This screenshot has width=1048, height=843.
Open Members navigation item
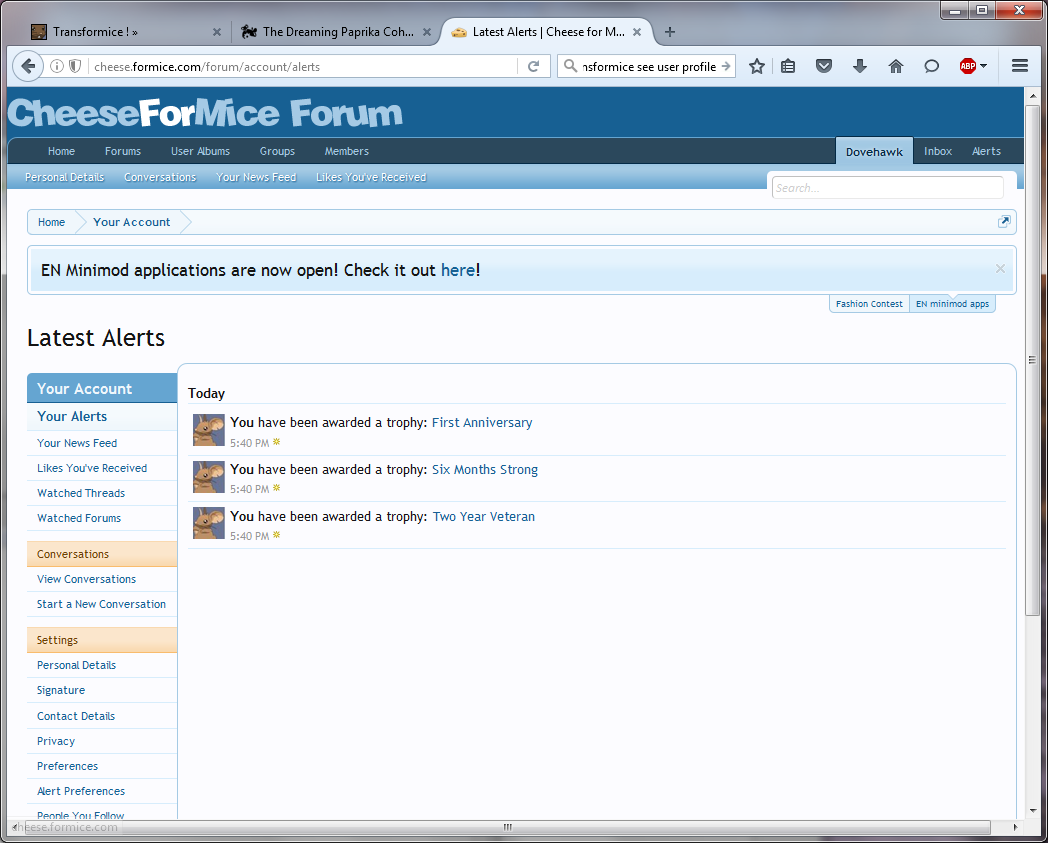(x=346, y=151)
